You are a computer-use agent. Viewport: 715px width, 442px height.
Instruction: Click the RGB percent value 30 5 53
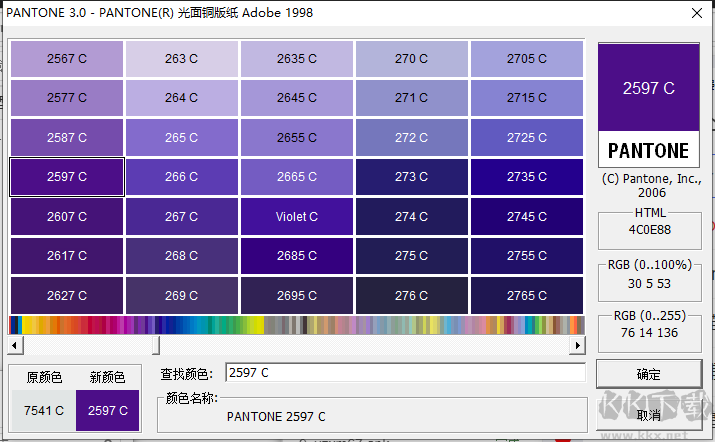[649, 284]
